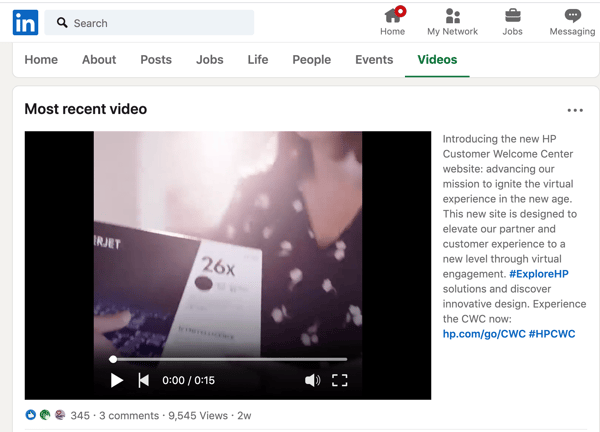Open Home from the top navigation
The height and width of the screenshot is (432, 600).
point(393,22)
